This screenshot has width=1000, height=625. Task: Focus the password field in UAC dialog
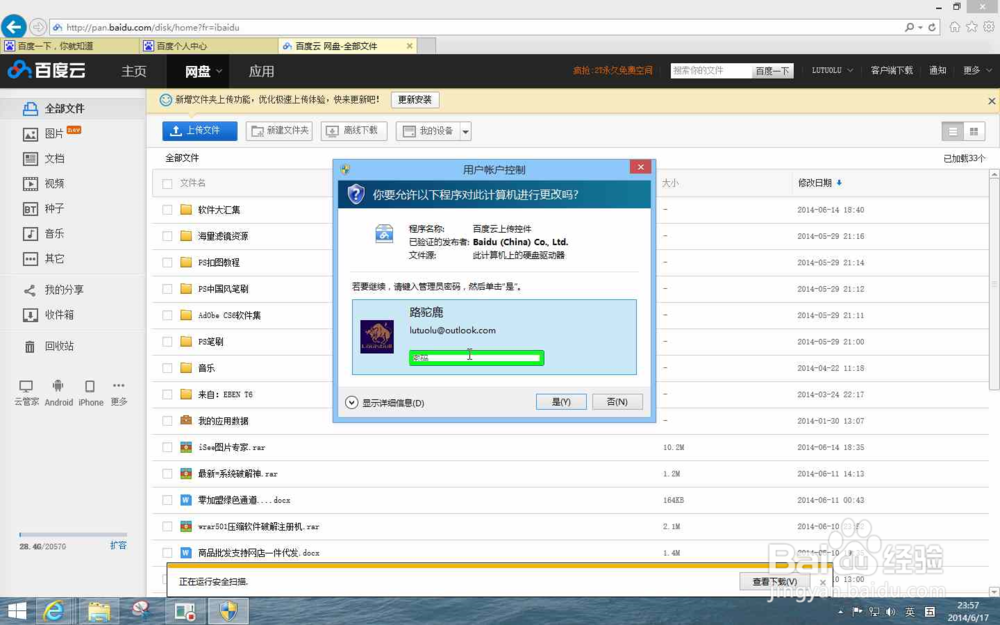[476, 358]
